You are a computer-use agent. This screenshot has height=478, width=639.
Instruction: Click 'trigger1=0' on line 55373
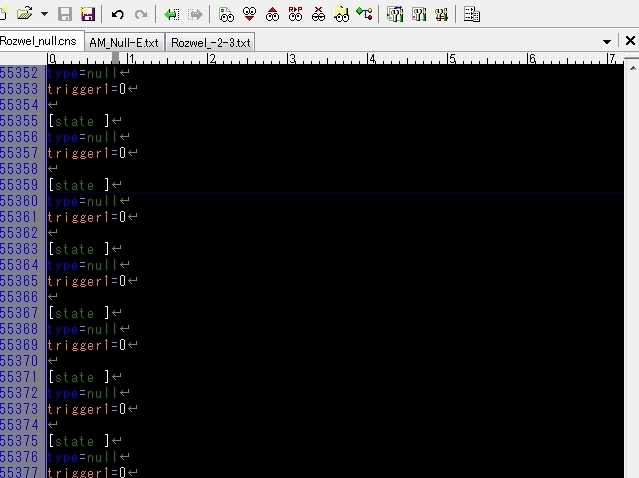[86, 409]
